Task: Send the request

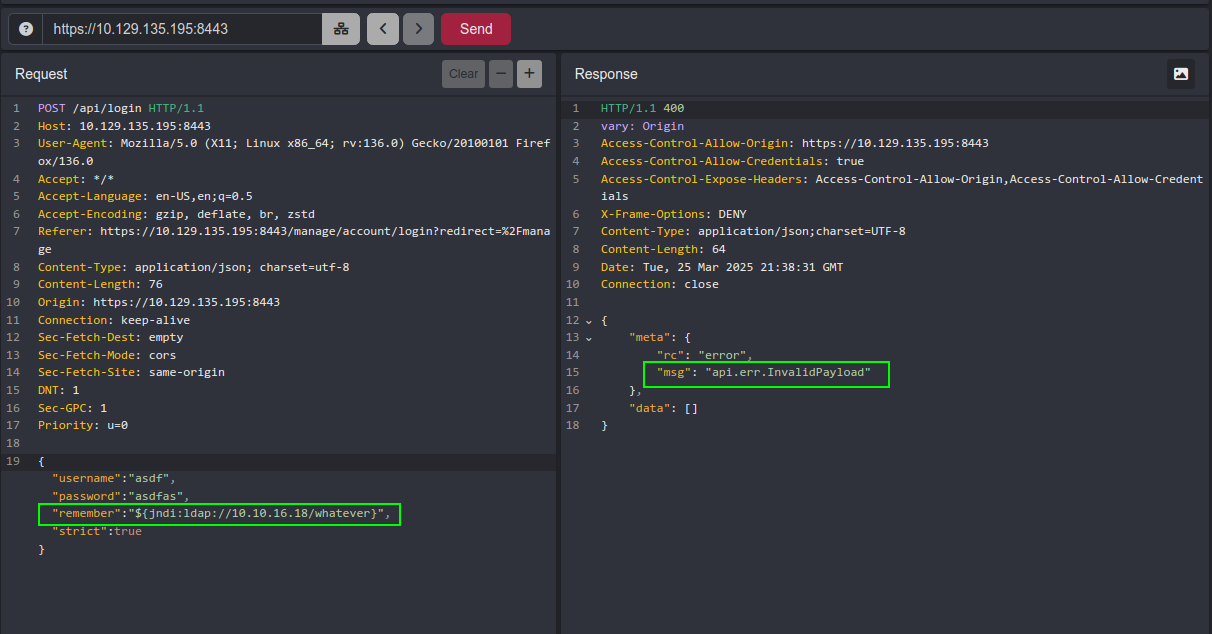Action: 476,29
